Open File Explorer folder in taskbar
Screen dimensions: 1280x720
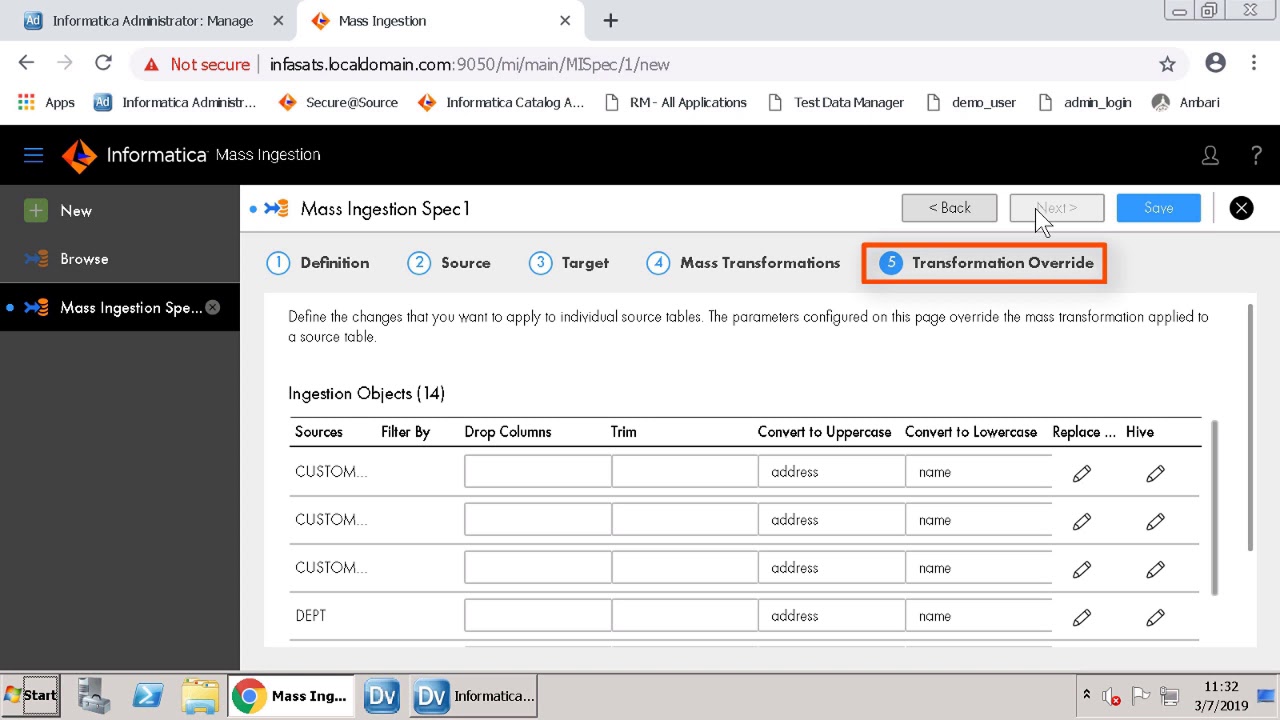tap(200, 696)
